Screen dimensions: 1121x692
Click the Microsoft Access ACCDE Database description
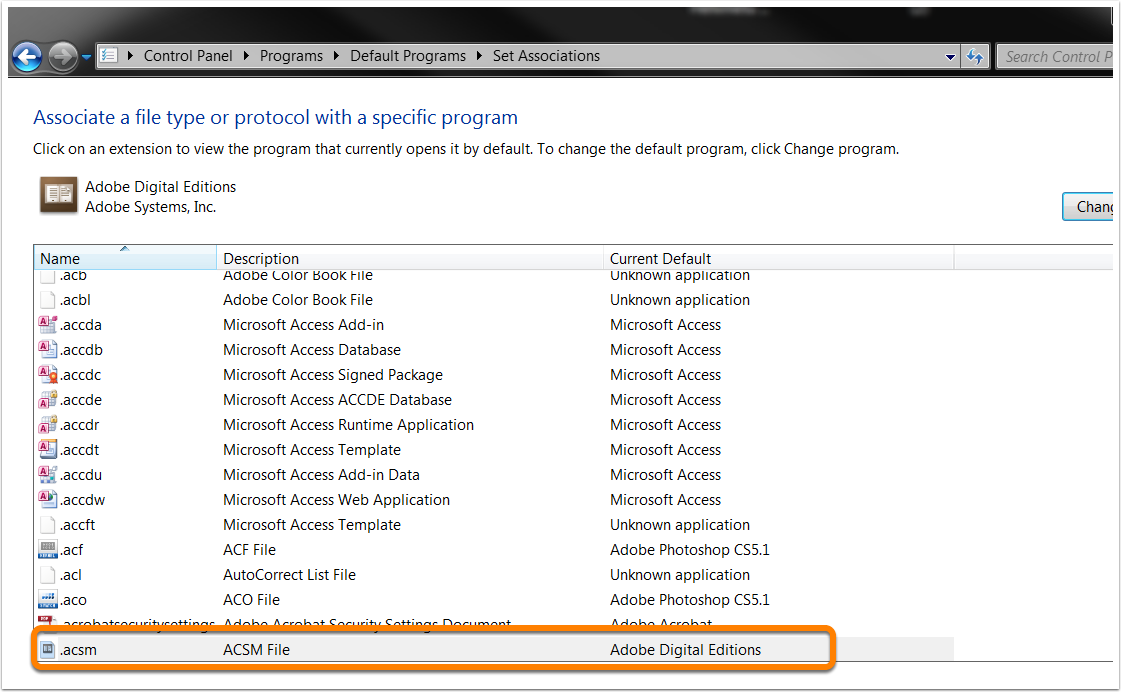337,400
